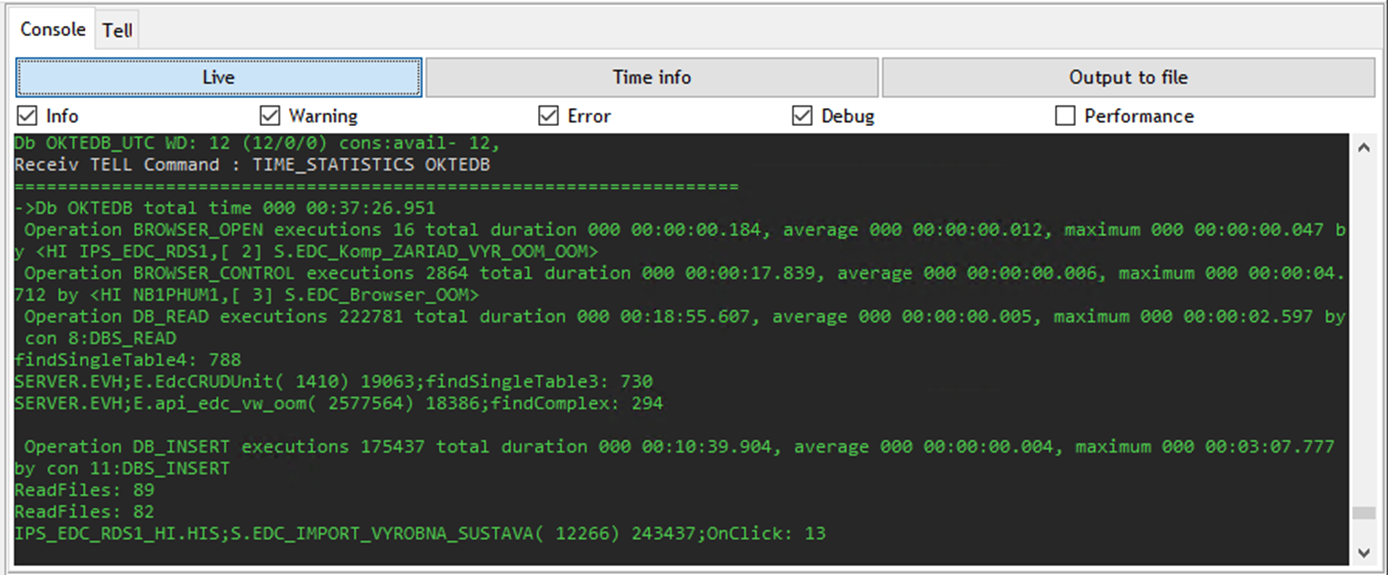Viewport: 1388px width, 575px height.
Task: Click the console scrollbar up arrow
Action: click(1362, 147)
